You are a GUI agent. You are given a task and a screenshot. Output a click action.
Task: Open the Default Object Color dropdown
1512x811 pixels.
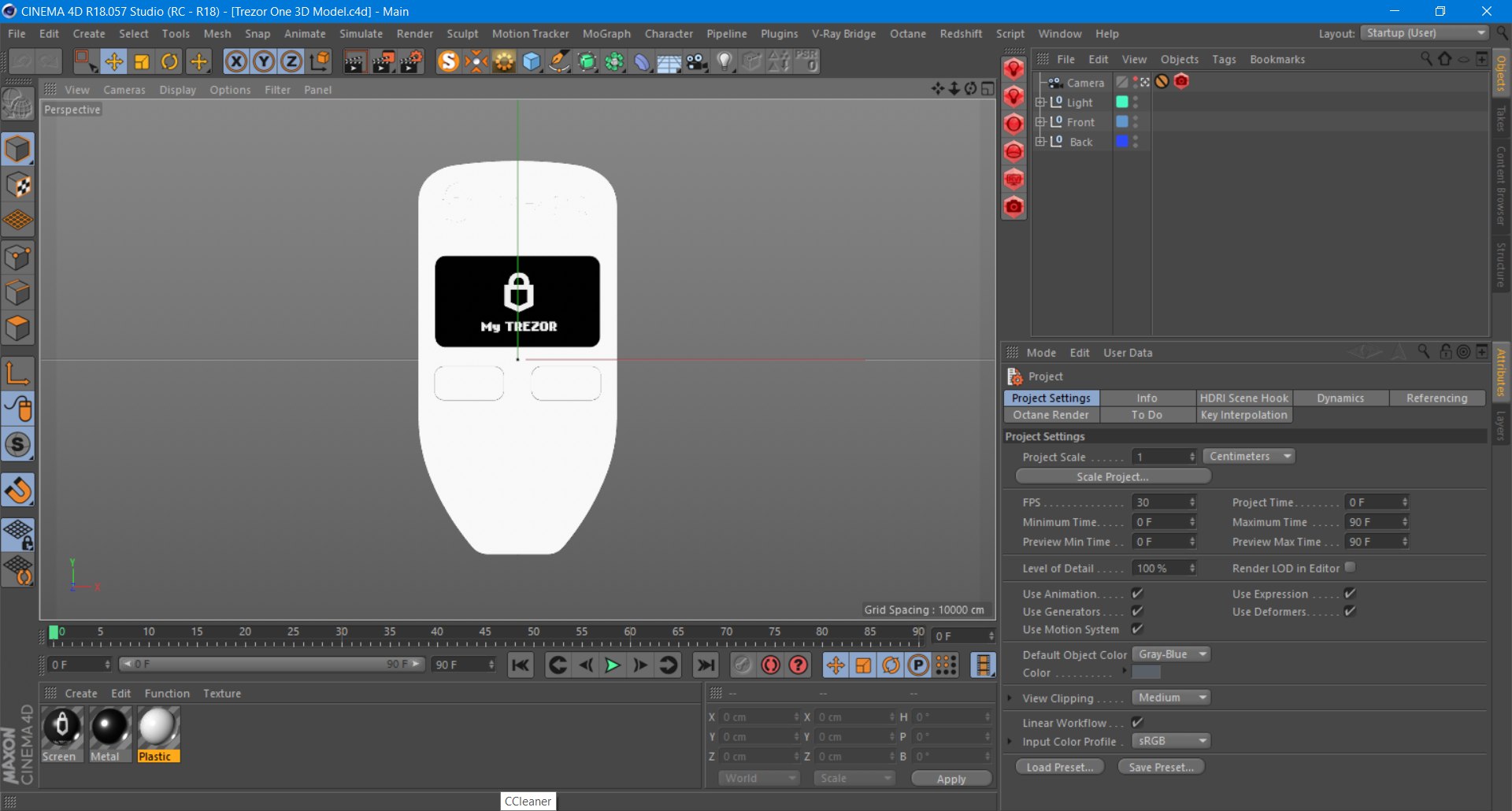point(1171,654)
